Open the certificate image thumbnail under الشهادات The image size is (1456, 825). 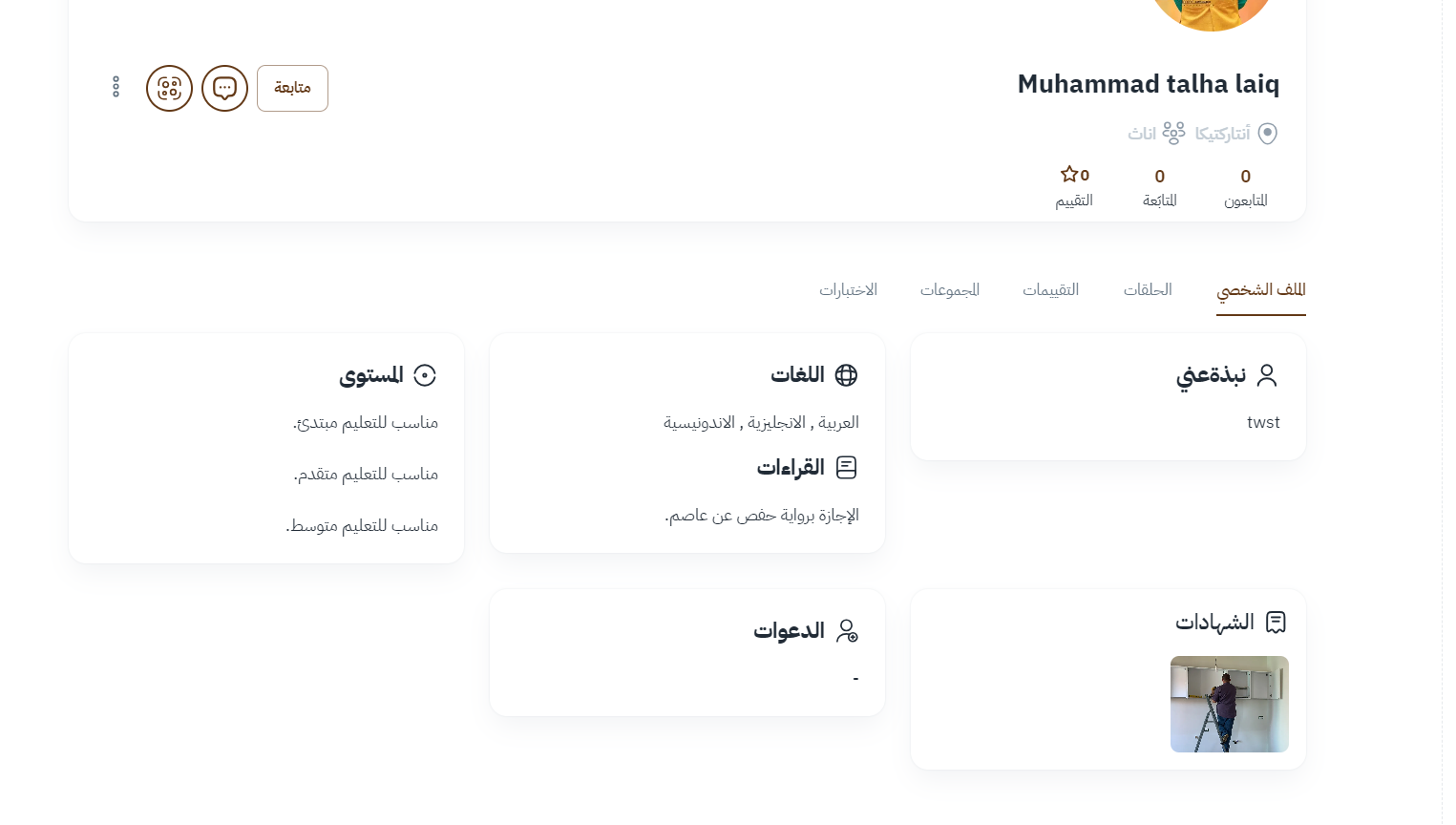click(x=1229, y=704)
